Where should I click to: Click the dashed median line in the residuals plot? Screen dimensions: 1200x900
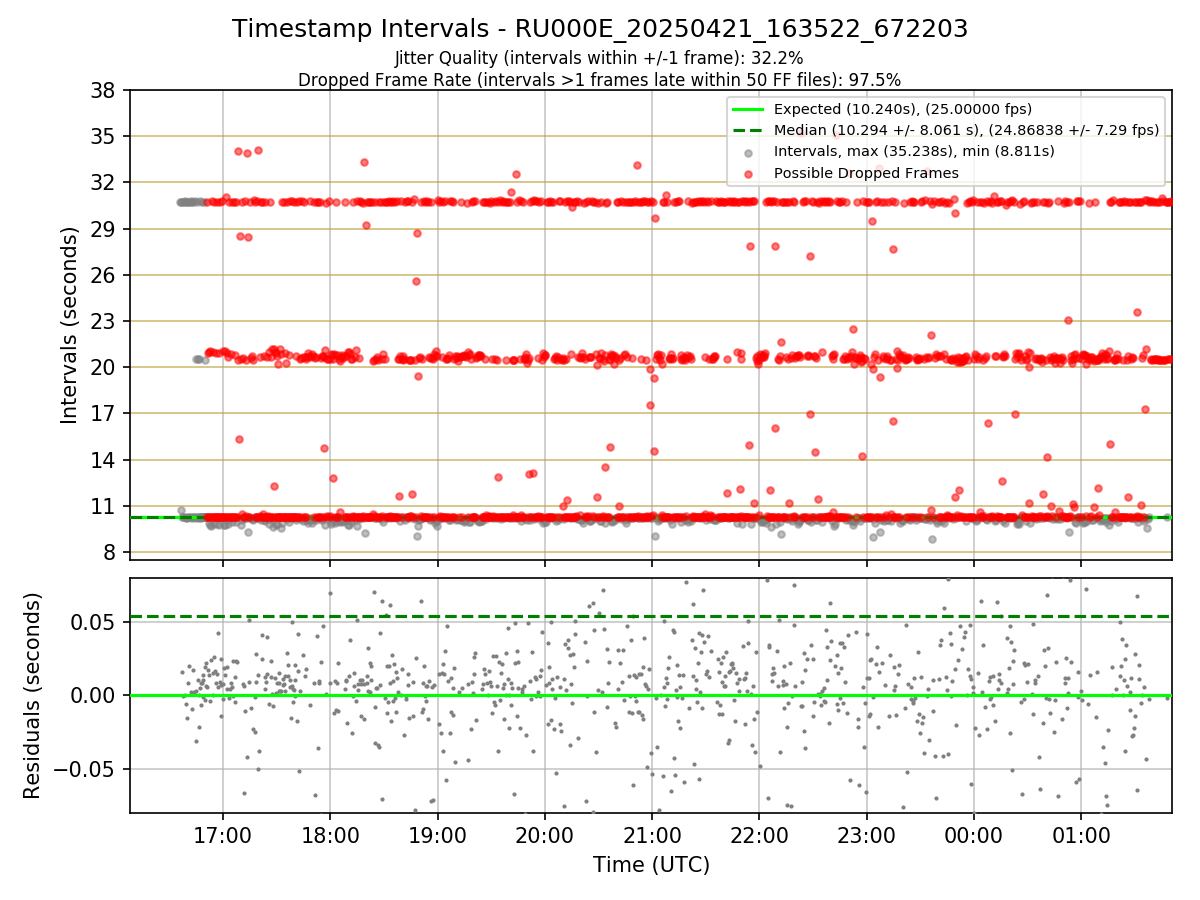tap(650, 616)
